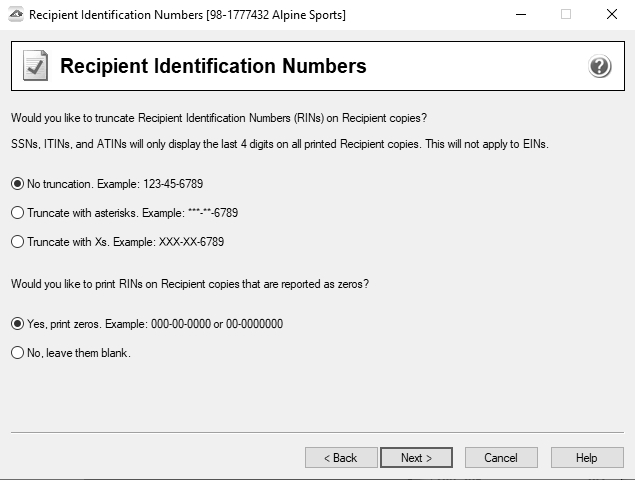The image size is (635, 480).
Task: Click the question about truncating RINs
Action: (219, 118)
